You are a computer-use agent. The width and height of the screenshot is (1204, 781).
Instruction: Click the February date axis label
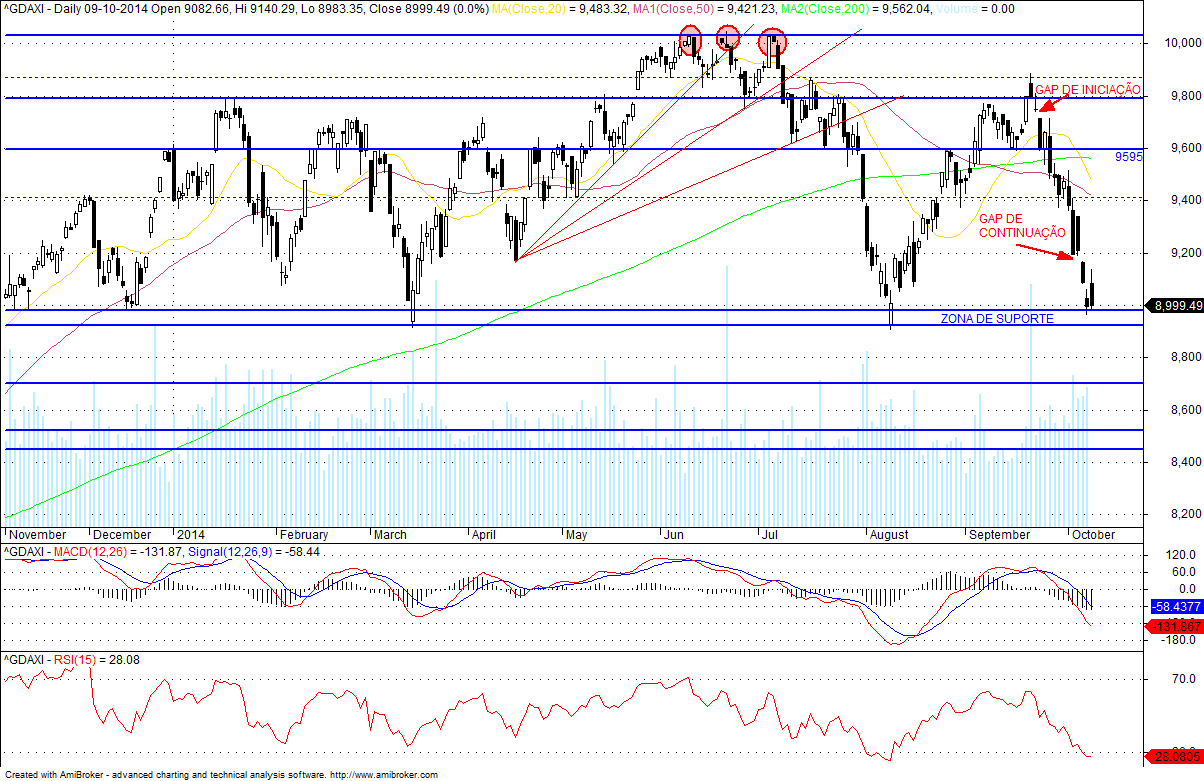[x=304, y=535]
